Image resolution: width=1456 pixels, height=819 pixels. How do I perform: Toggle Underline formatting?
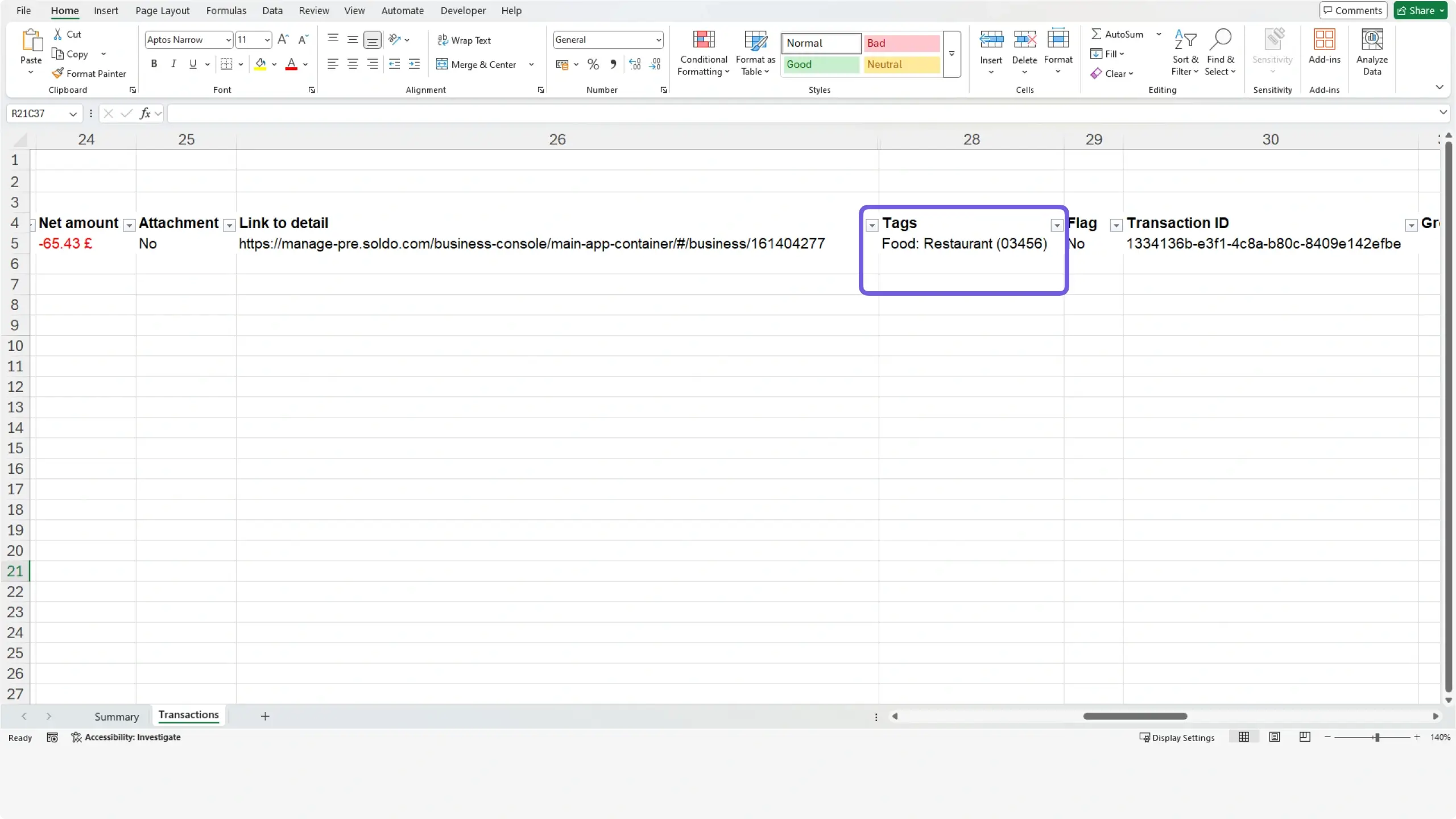pos(193,64)
